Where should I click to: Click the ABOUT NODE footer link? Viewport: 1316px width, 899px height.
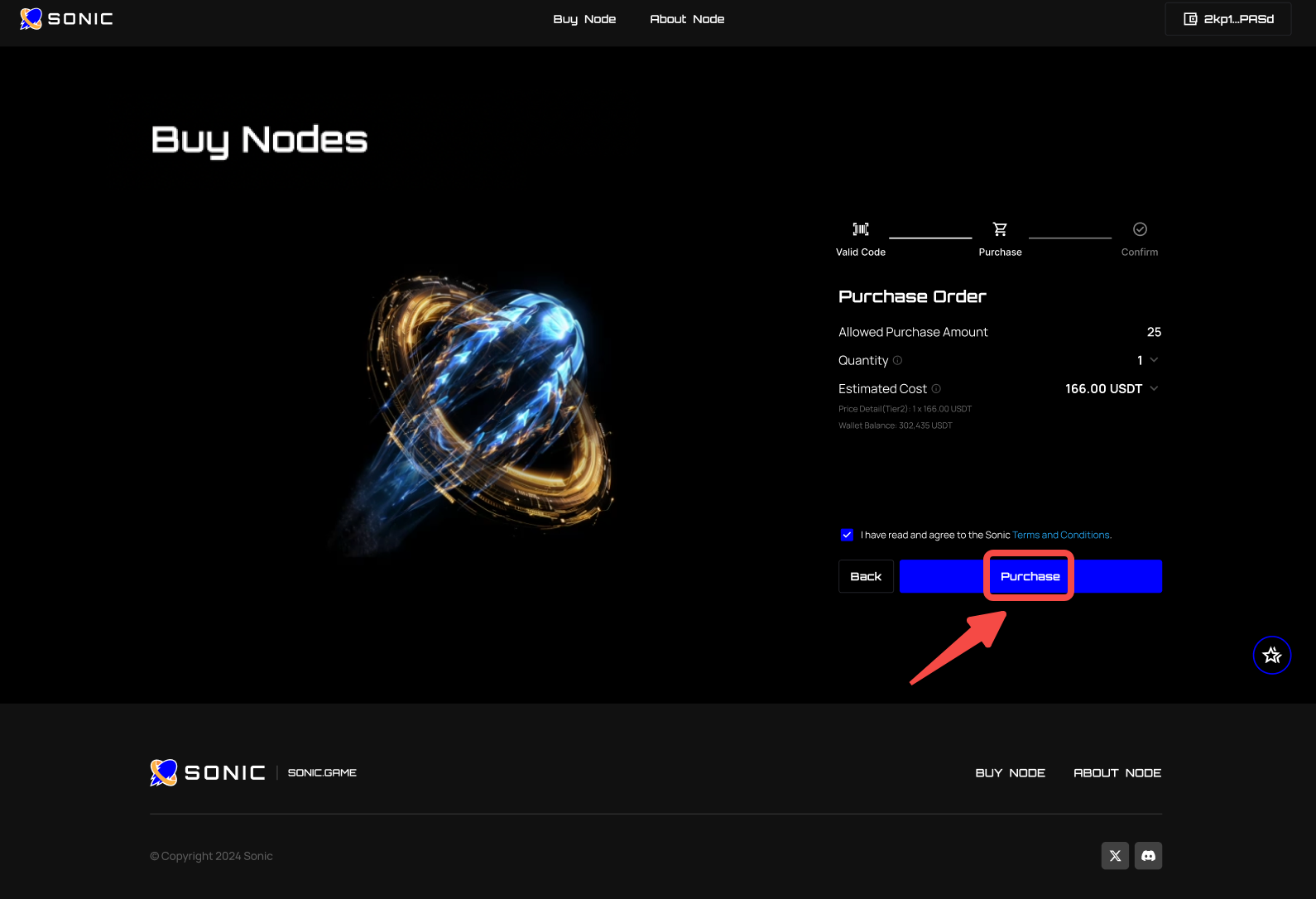[1117, 773]
